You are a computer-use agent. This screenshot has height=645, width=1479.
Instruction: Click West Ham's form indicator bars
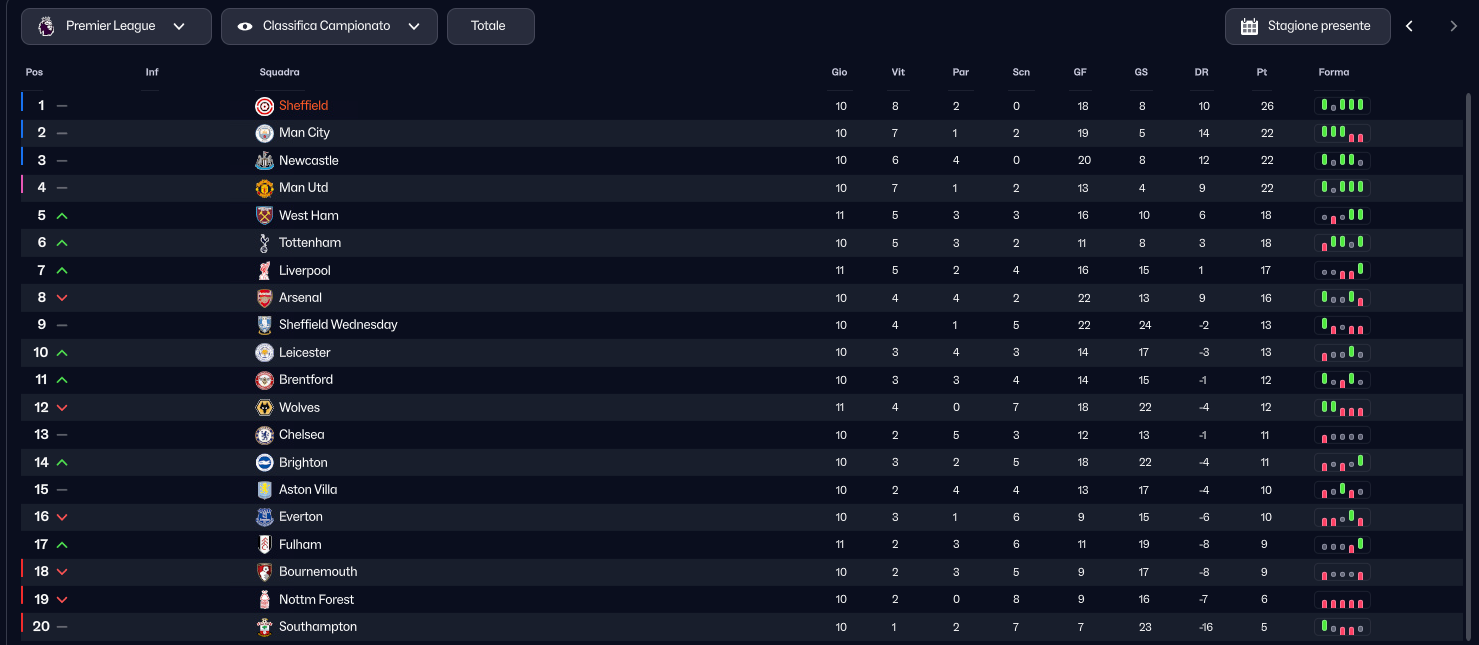point(1342,216)
